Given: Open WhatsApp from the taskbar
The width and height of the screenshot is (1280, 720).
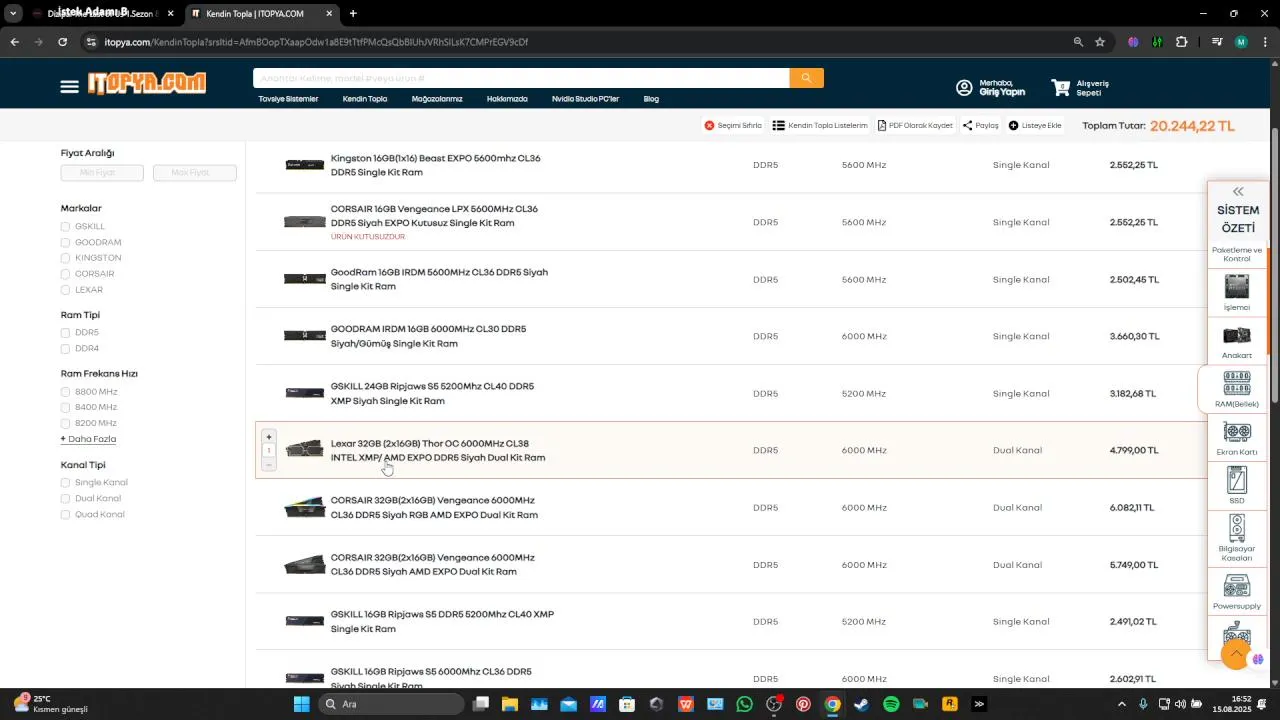Looking at the screenshot, I should [744, 704].
